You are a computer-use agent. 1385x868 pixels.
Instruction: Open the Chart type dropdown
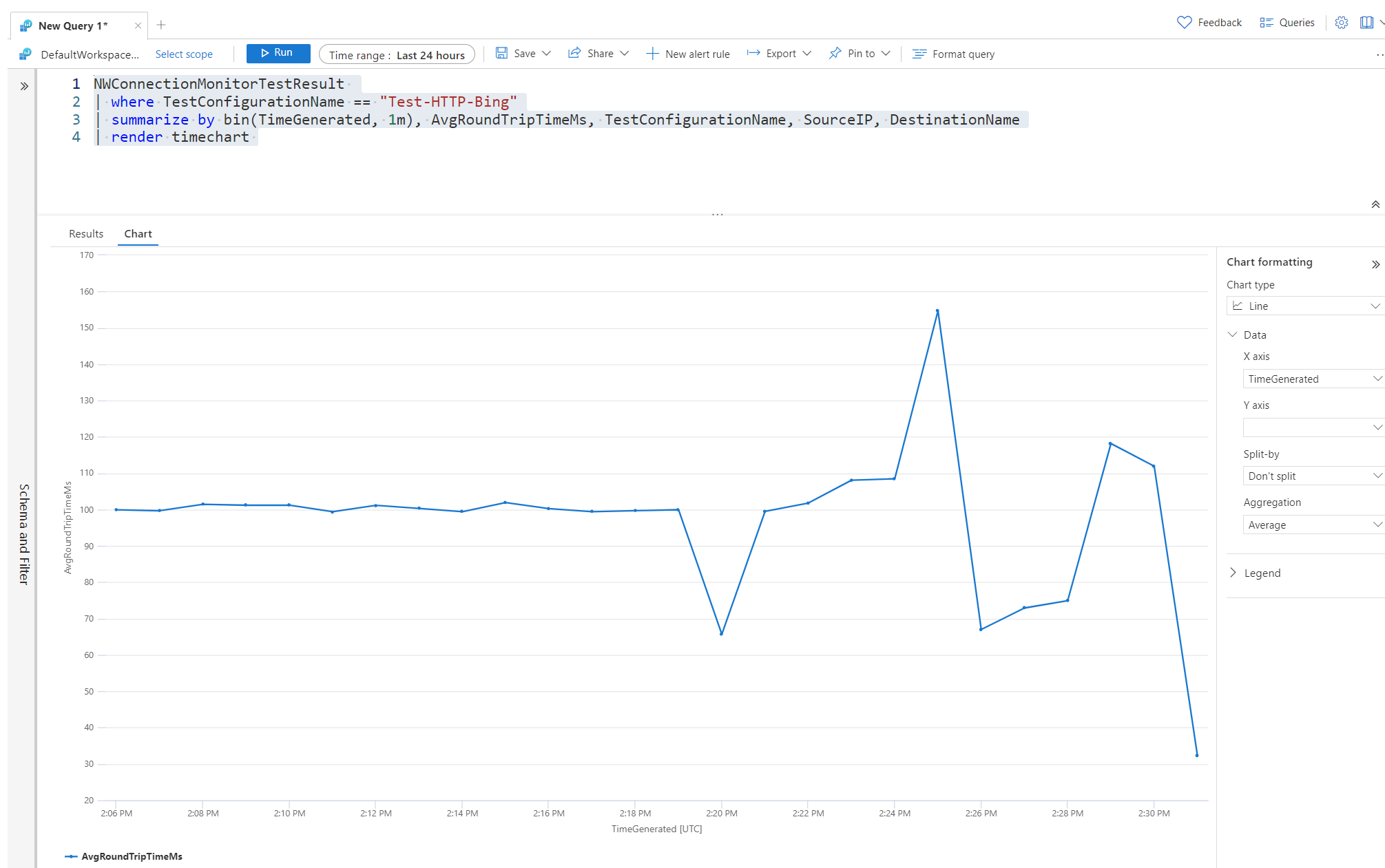(x=1305, y=306)
